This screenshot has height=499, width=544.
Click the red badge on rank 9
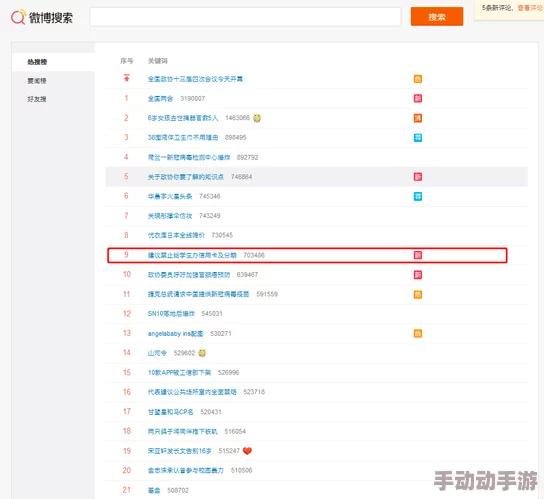point(418,255)
